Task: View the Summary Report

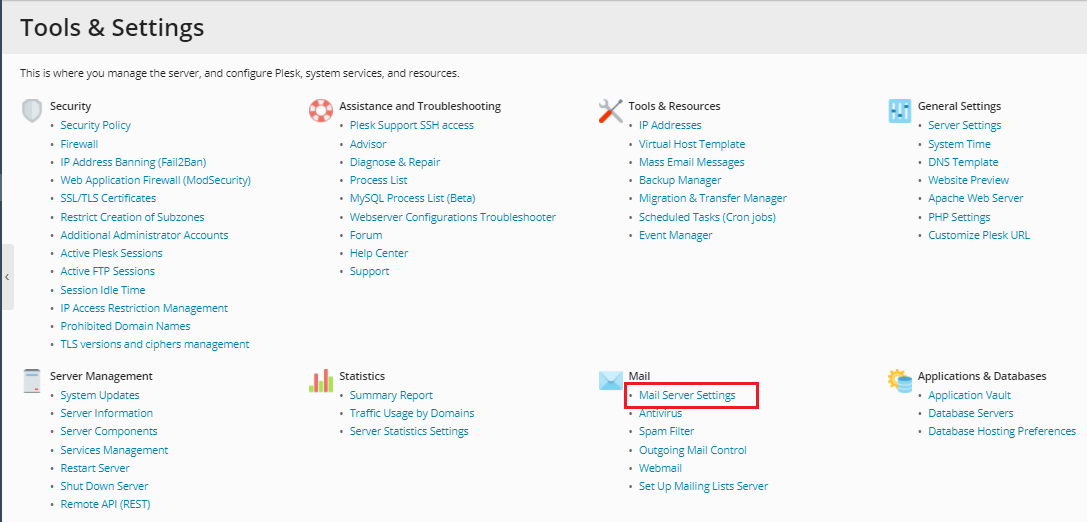Action: [x=391, y=395]
